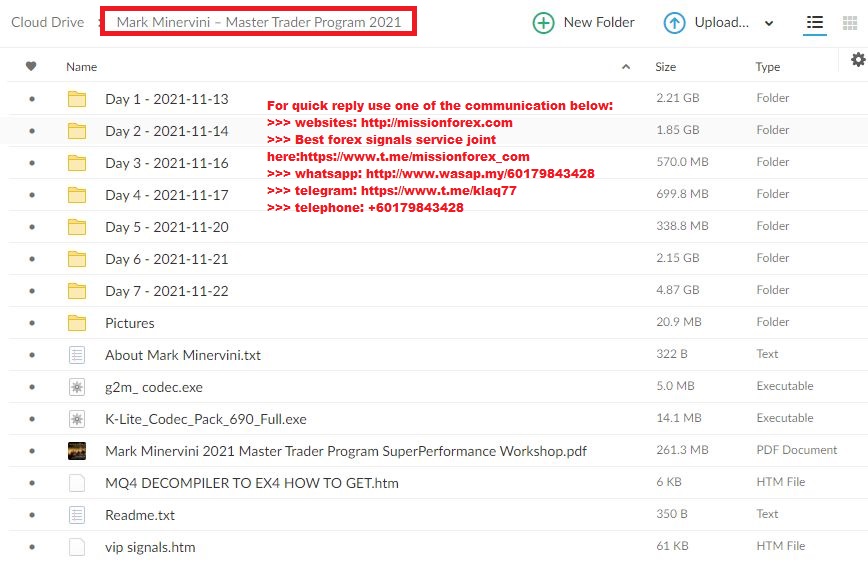The image size is (868, 563).
Task: Select K-Lite_Codec_Pack_690_Full.exe name
Action: pyautogui.click(x=206, y=420)
